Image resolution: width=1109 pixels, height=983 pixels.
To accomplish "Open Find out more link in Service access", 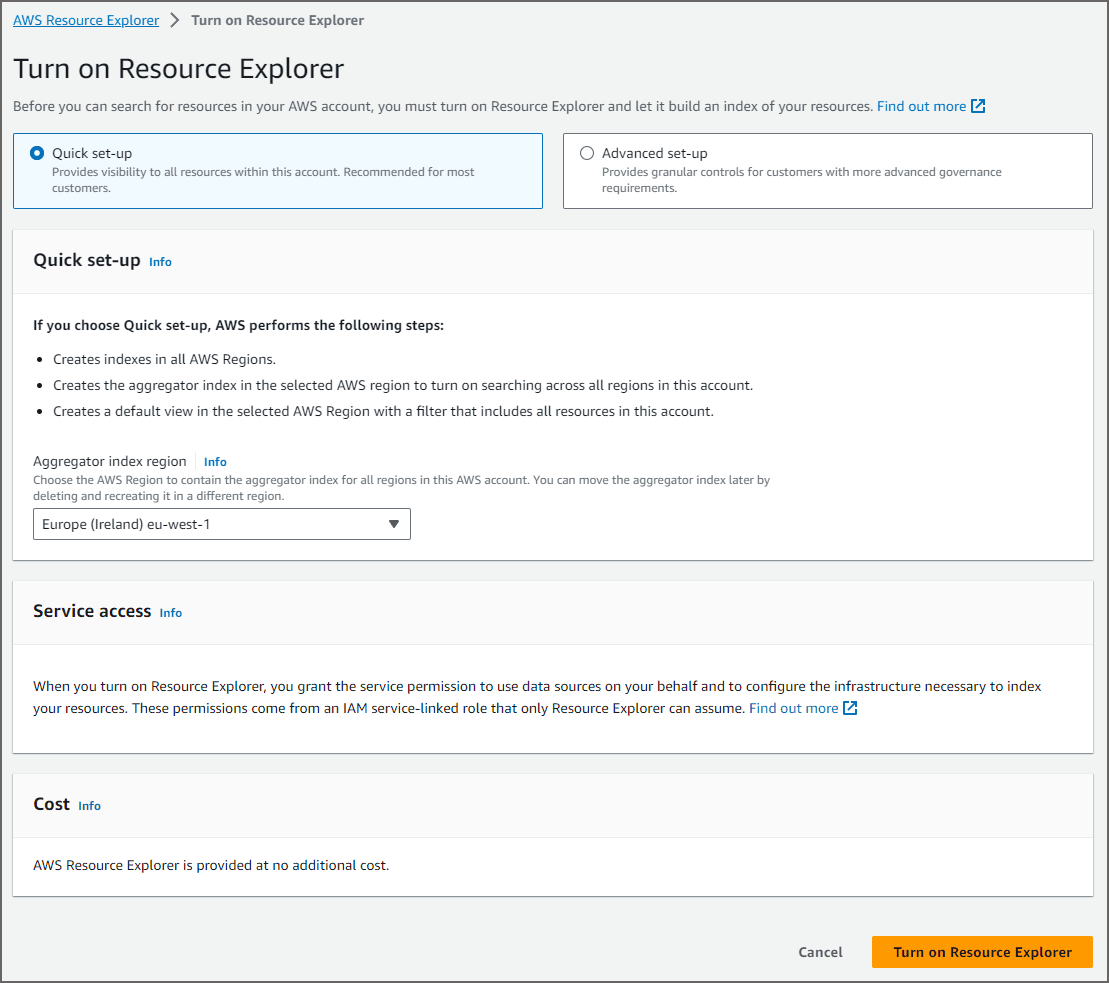I will (794, 708).
